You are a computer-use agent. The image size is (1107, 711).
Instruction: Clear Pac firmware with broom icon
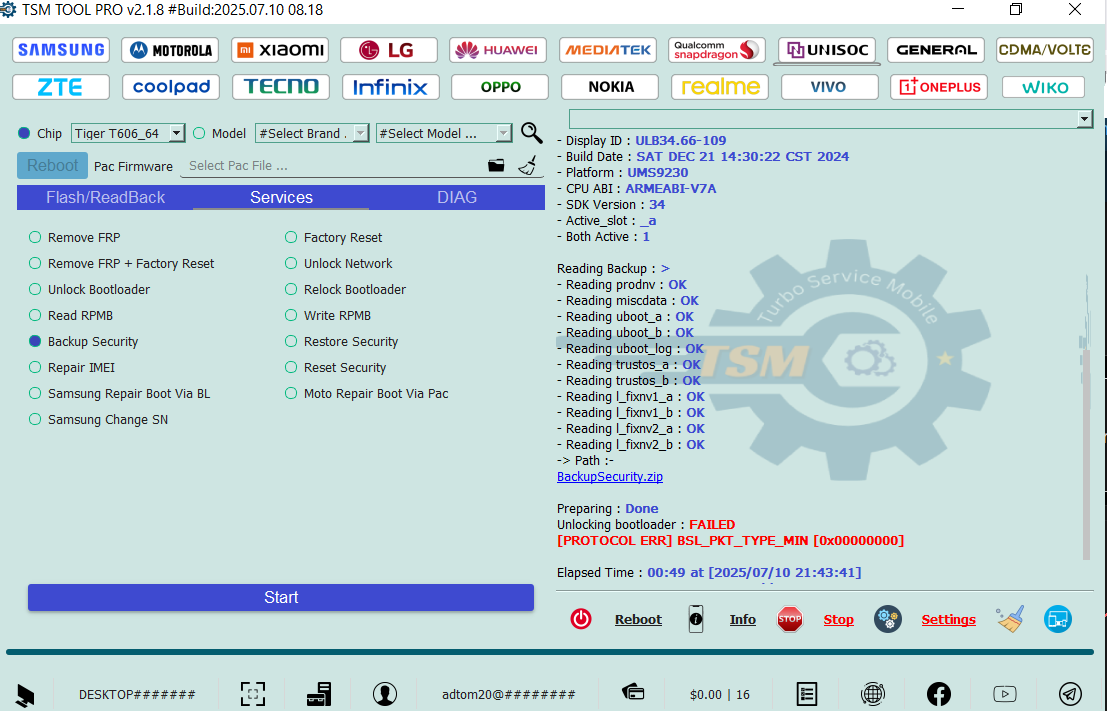(527, 165)
